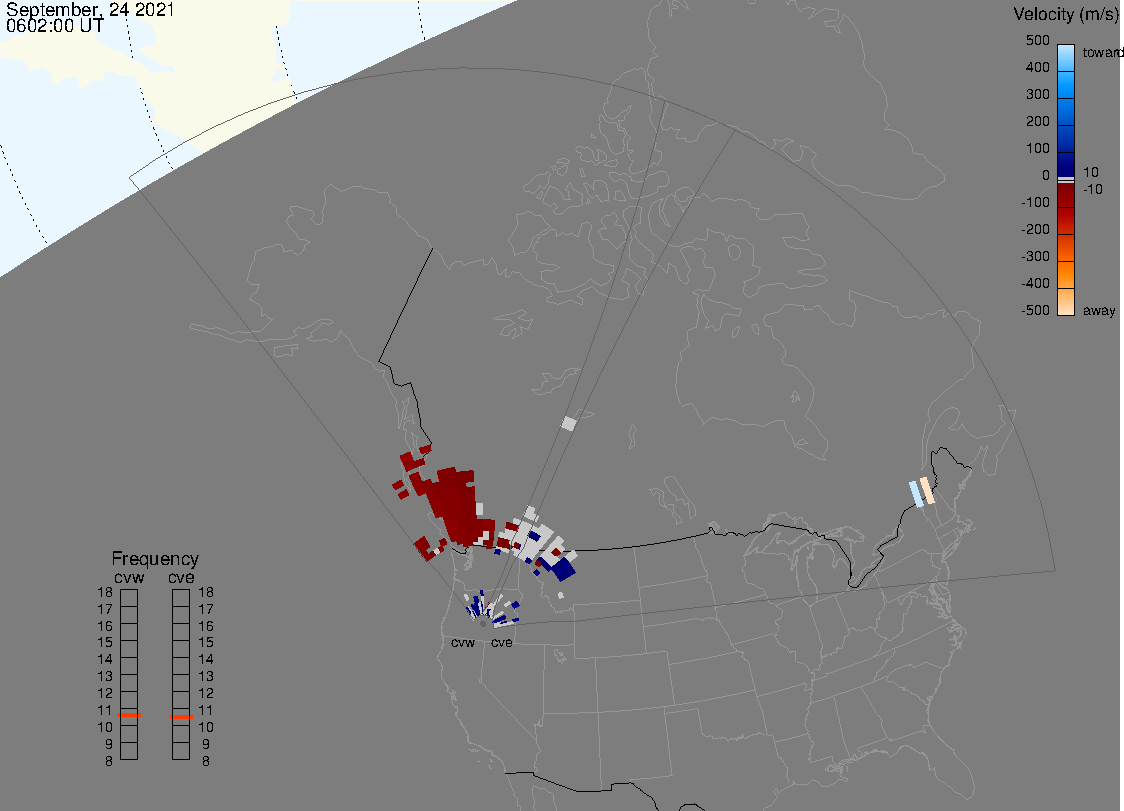Screen dimensions: 1124x811
Task: Click the '-10' threshold label on the legend
Action: click(1092, 189)
